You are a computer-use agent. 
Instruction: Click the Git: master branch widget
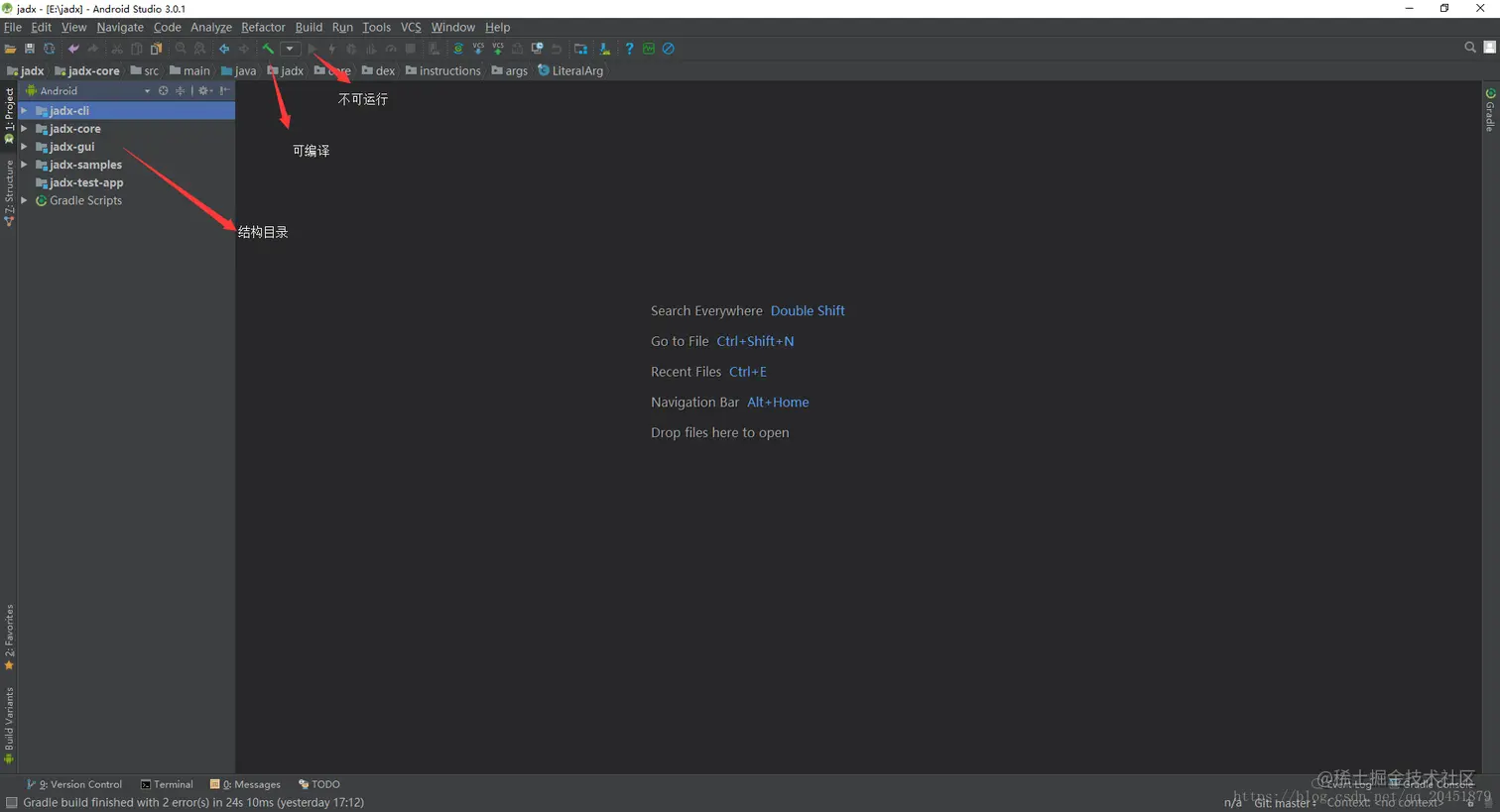click(x=1285, y=803)
